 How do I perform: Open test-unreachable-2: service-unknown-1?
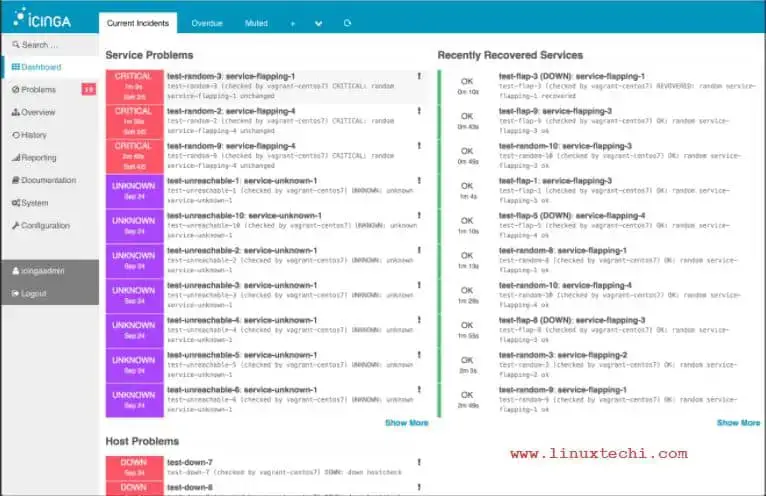point(242,250)
